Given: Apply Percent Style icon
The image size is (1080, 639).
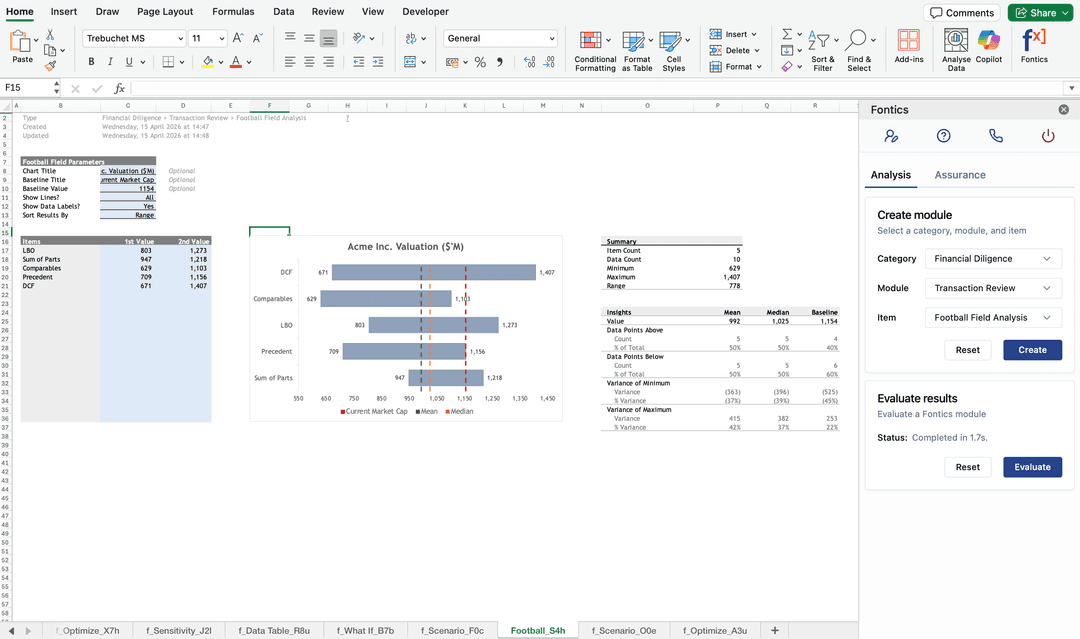Looking at the screenshot, I should coord(480,62).
